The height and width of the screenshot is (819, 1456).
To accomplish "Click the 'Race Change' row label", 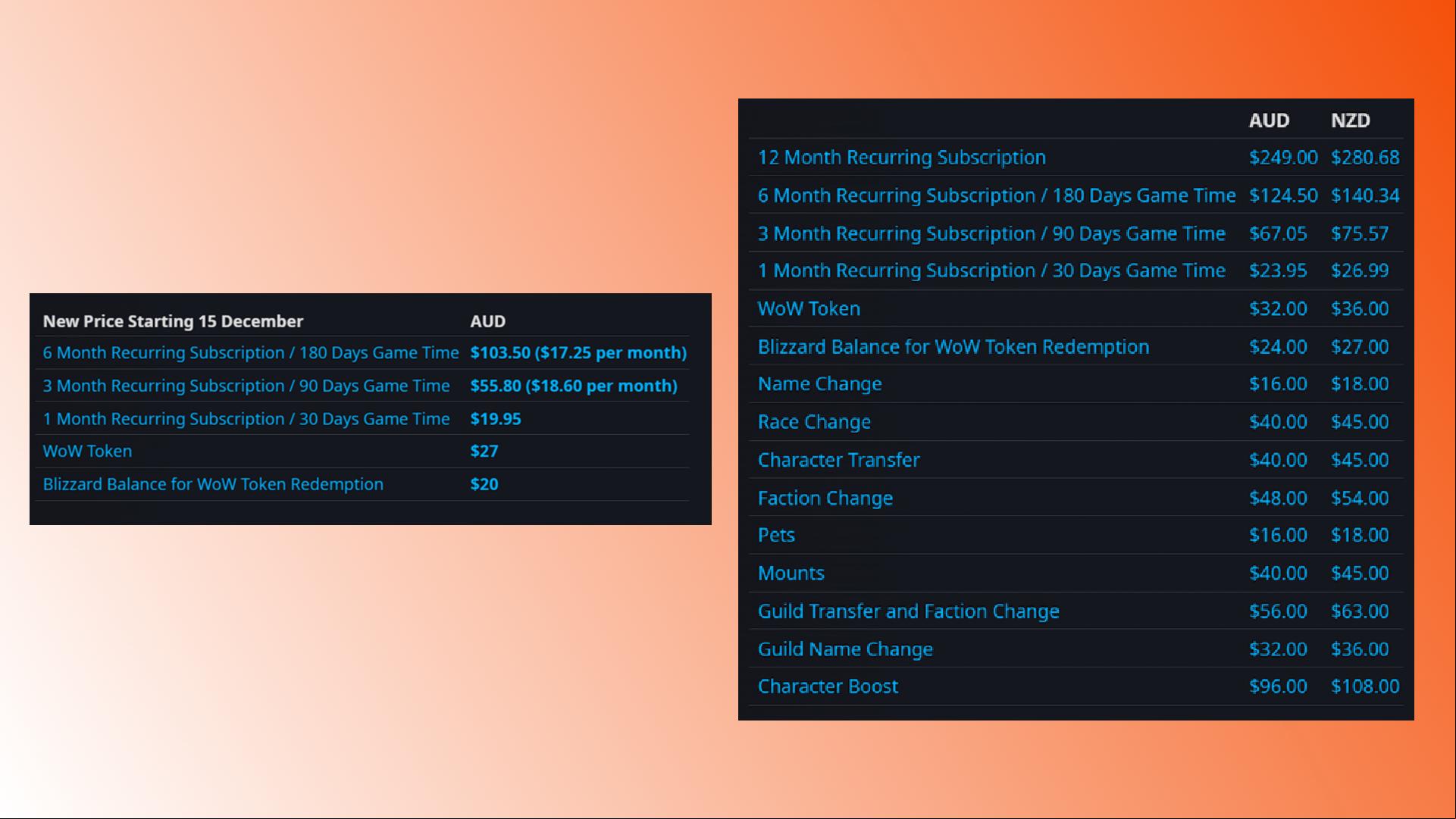I will click(814, 422).
